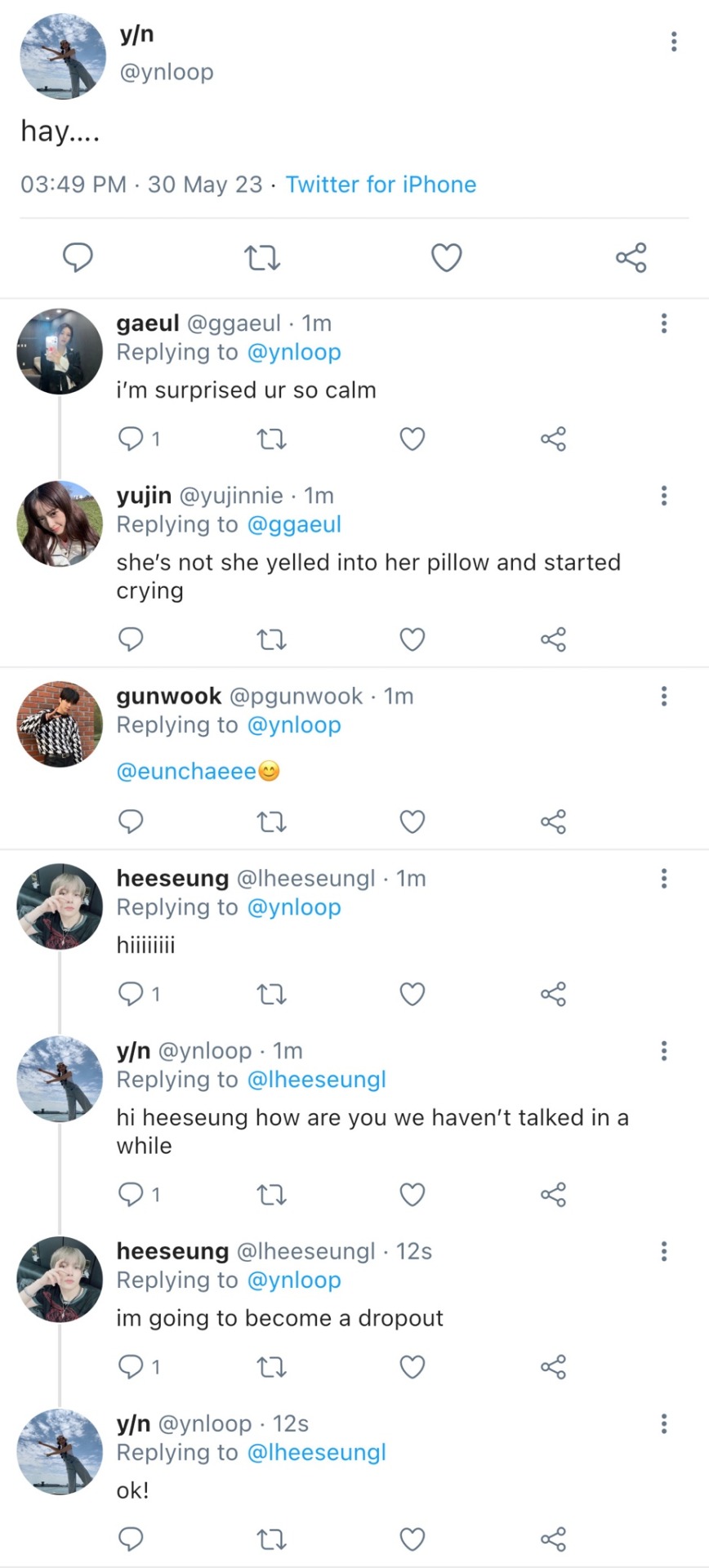
Task: Retweet the main "hay...." tweet
Action: click(x=262, y=258)
